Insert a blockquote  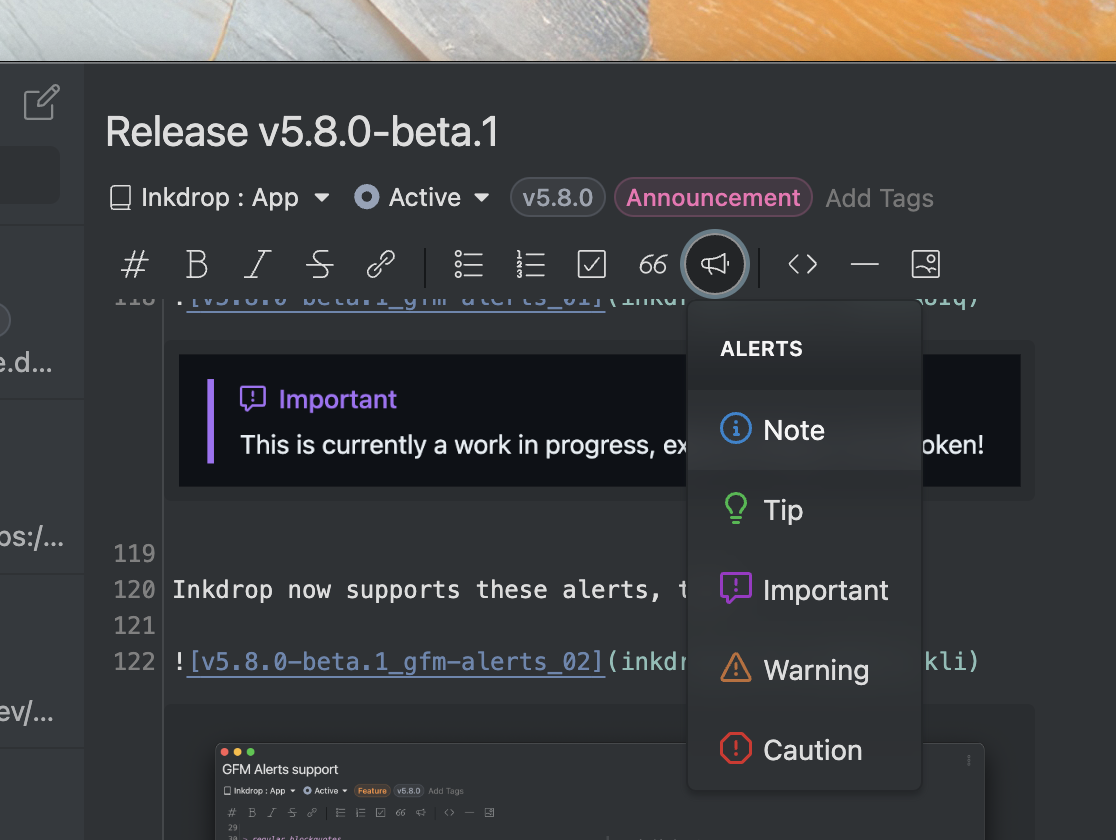[653, 264]
